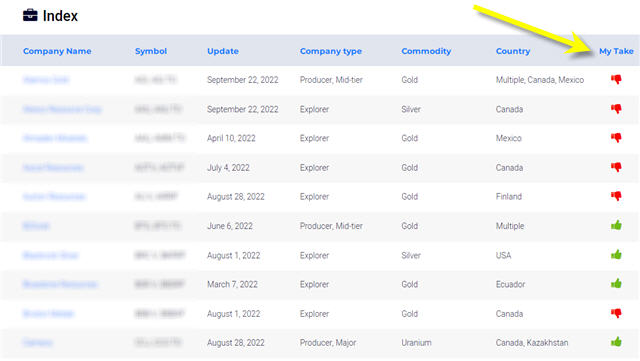Sort by Symbol column header
This screenshot has width=640, height=361.
[x=151, y=51]
